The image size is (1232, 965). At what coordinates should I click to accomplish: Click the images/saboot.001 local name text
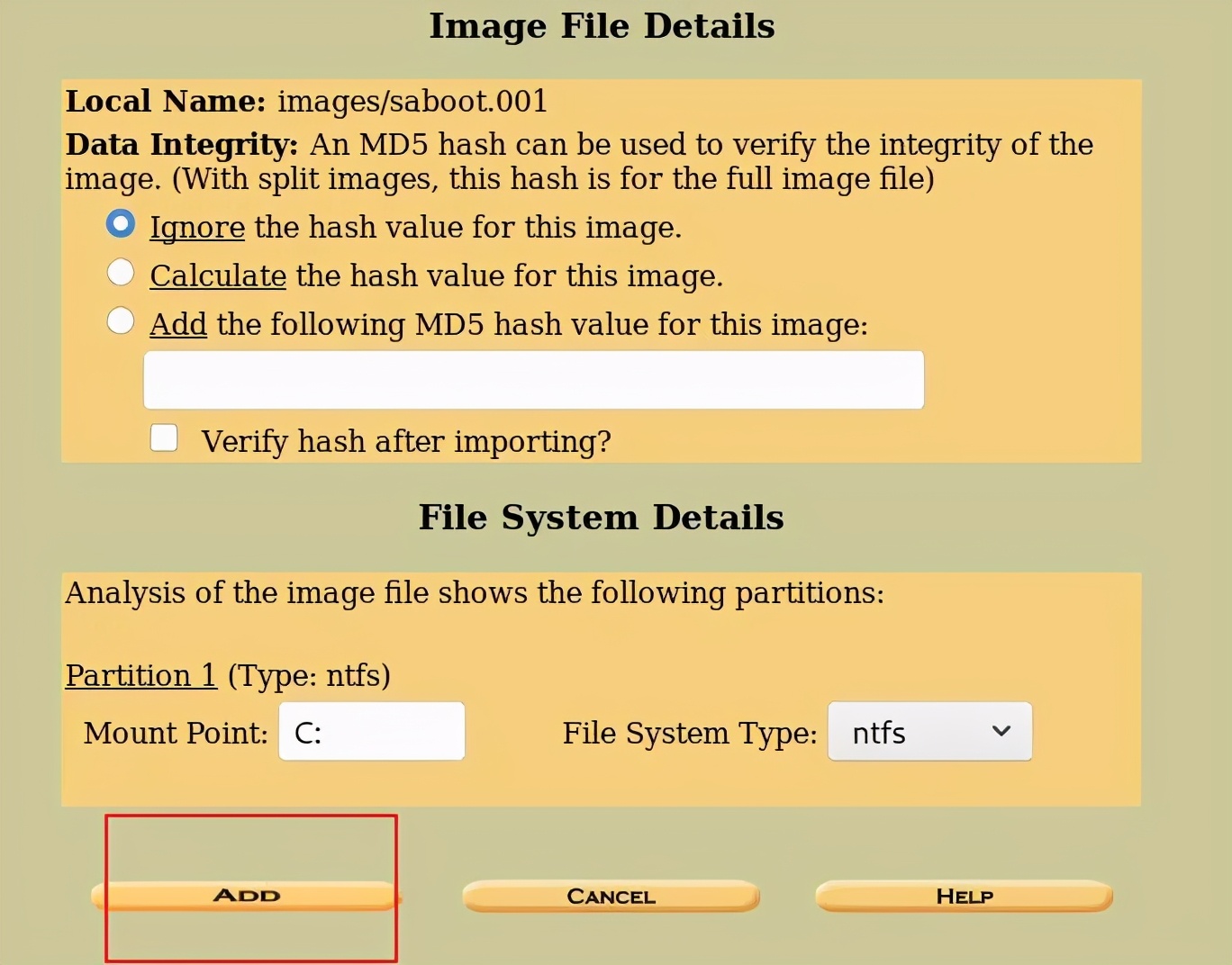click(412, 102)
